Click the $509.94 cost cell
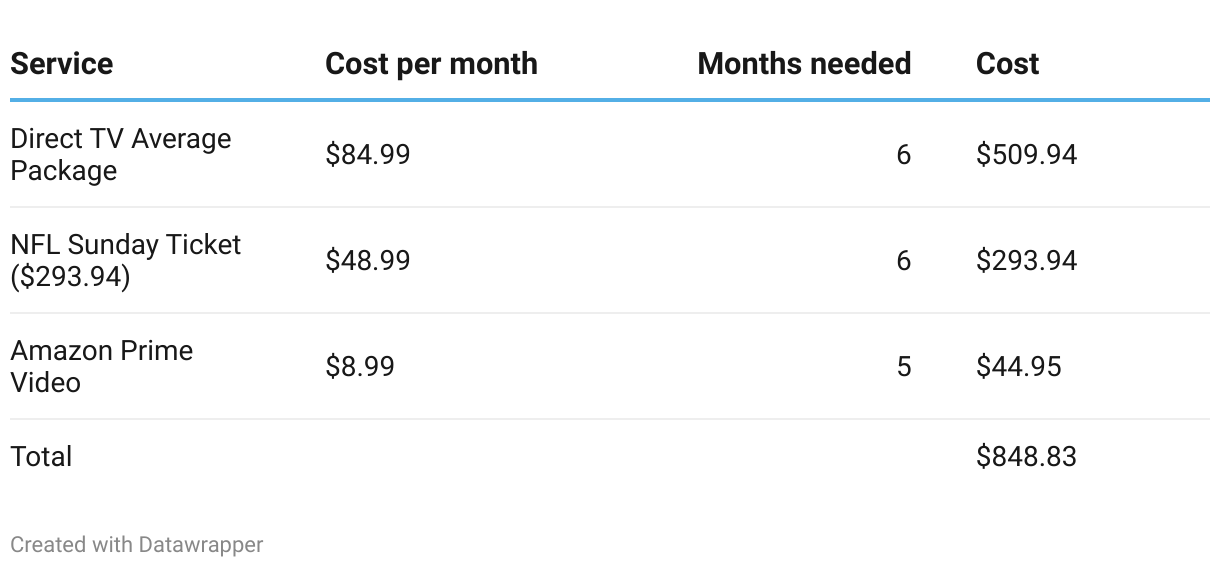 click(x=1026, y=155)
